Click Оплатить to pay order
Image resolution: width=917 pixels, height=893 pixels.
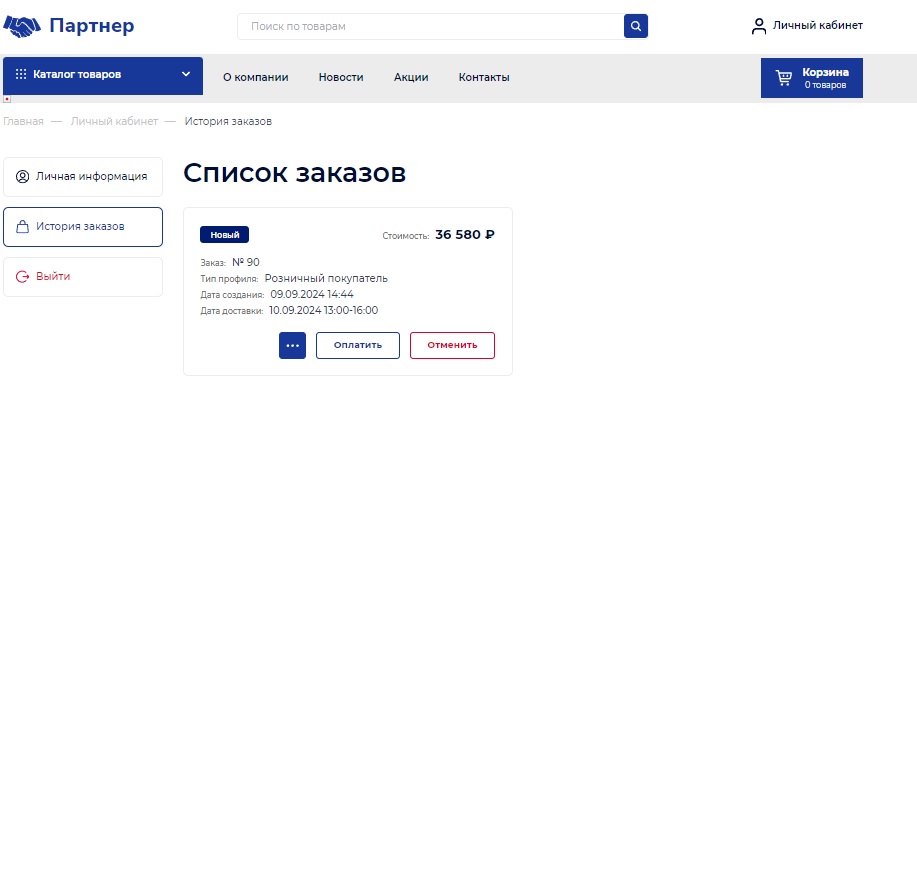pos(358,346)
